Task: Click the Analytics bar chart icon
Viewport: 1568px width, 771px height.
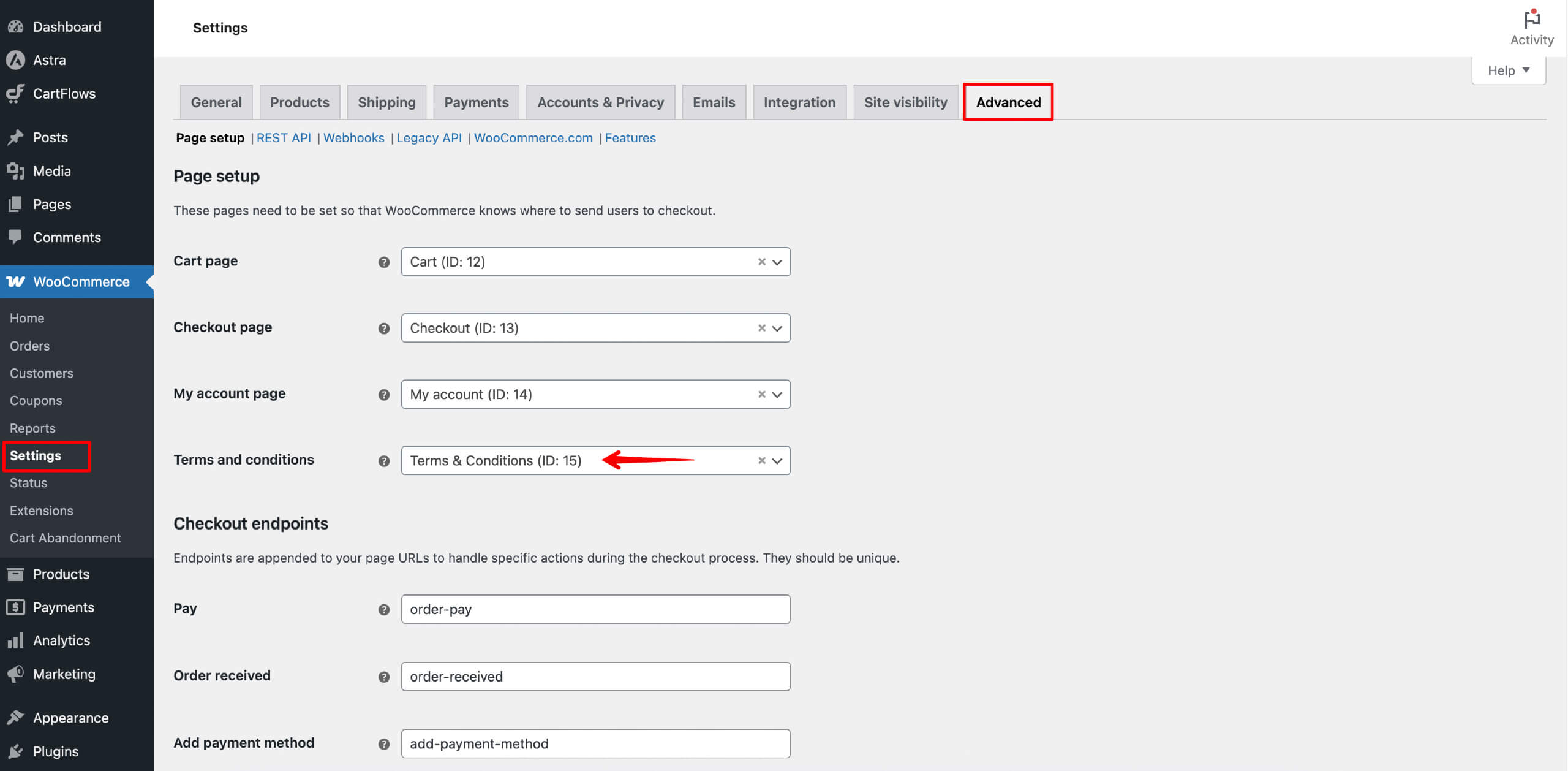Action: coord(15,640)
